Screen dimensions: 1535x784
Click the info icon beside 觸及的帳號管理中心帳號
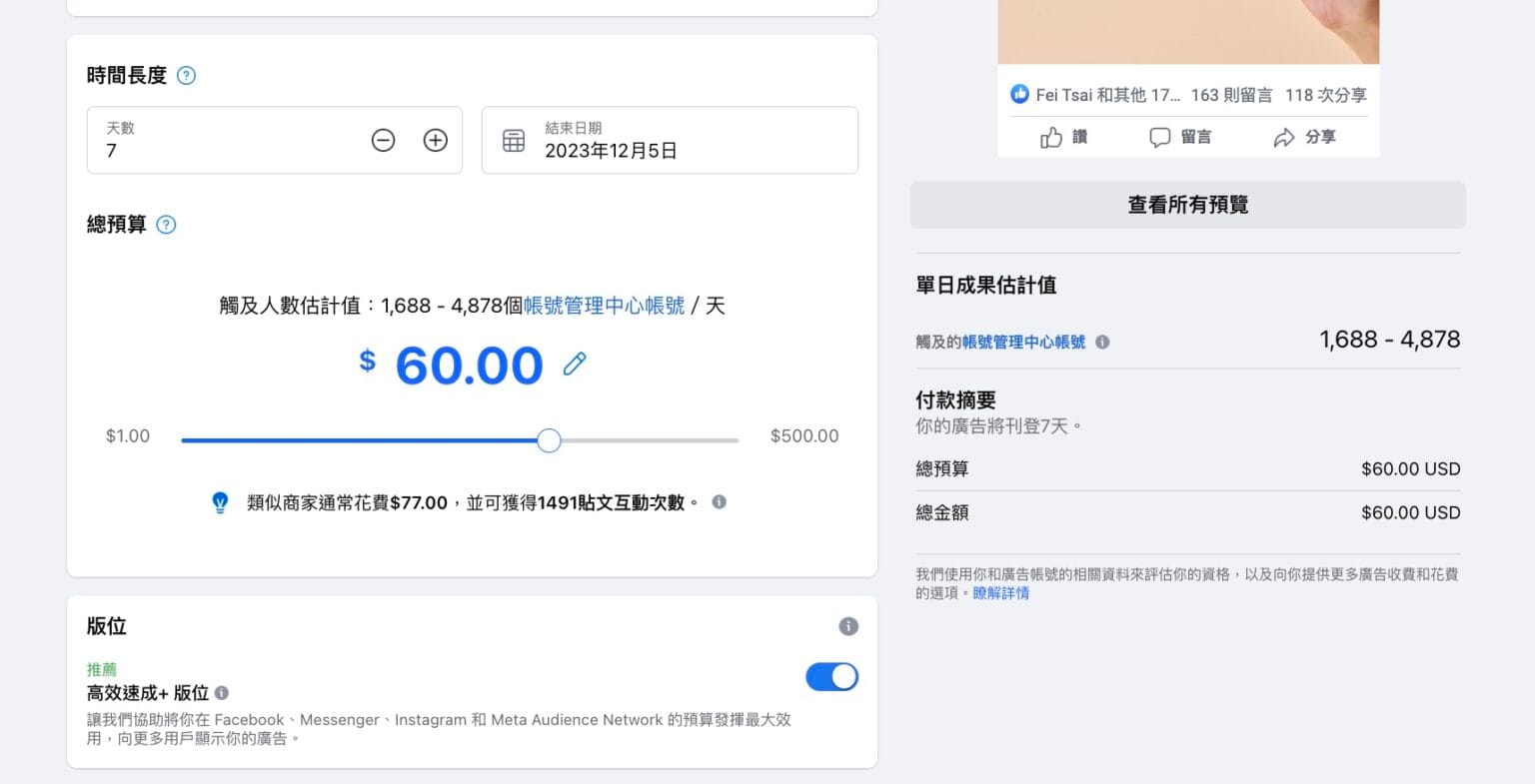click(x=1102, y=342)
